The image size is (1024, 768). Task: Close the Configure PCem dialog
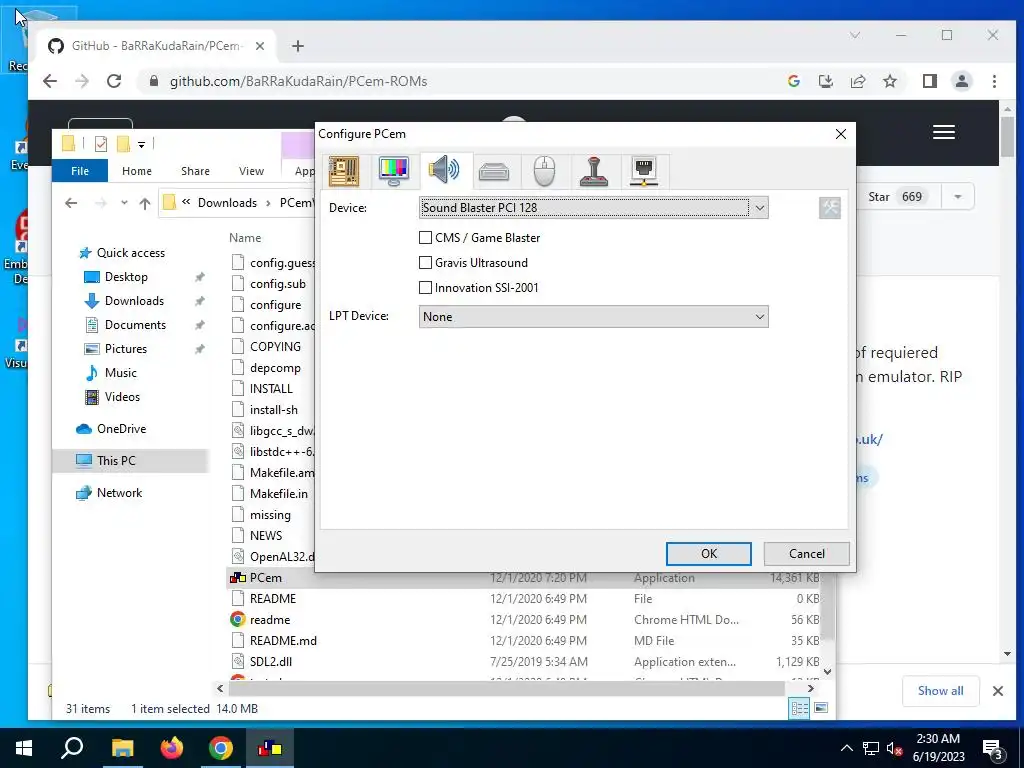[841, 134]
